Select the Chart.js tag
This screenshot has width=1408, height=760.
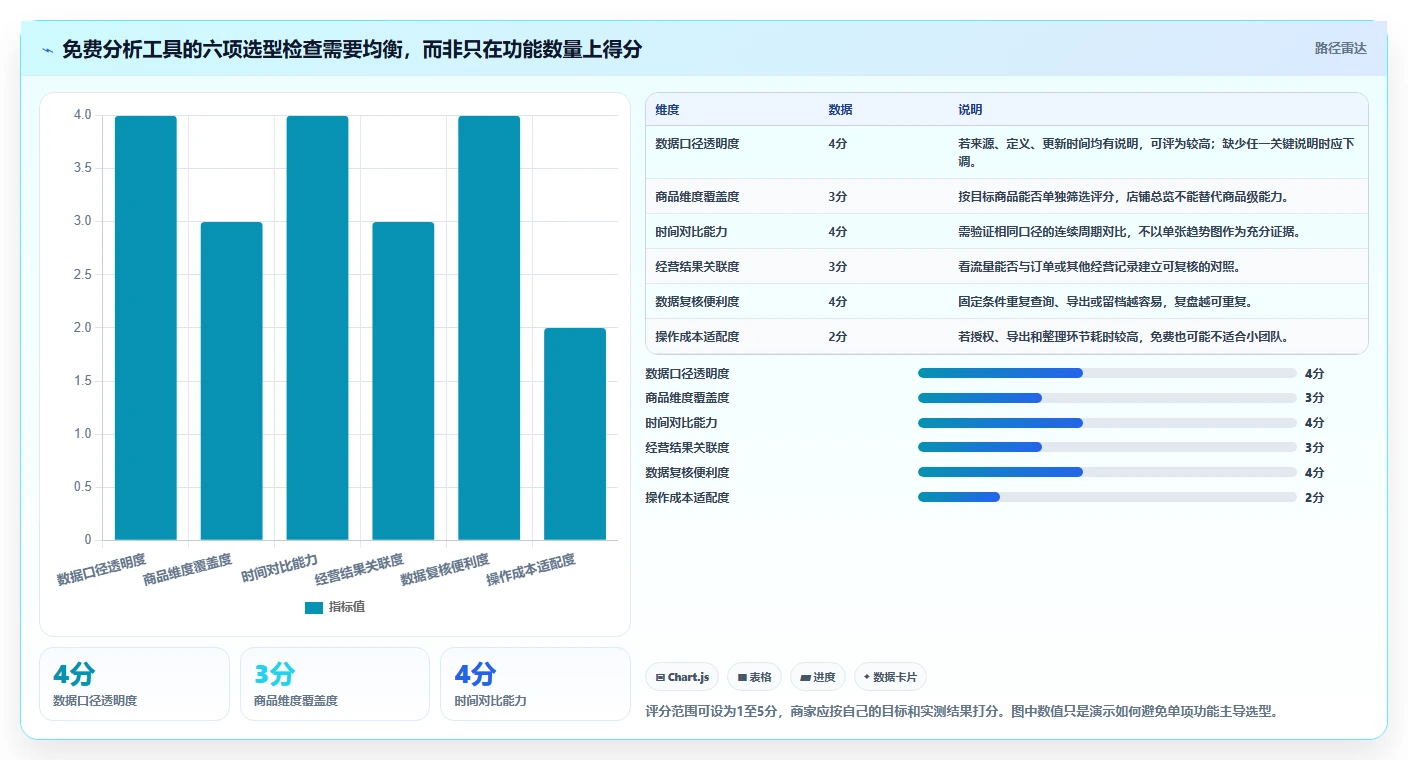(682, 677)
